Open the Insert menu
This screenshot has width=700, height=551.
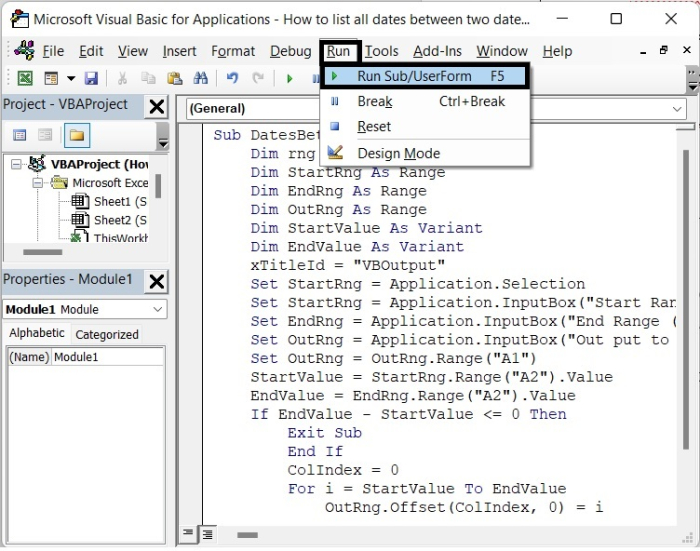[x=179, y=51]
